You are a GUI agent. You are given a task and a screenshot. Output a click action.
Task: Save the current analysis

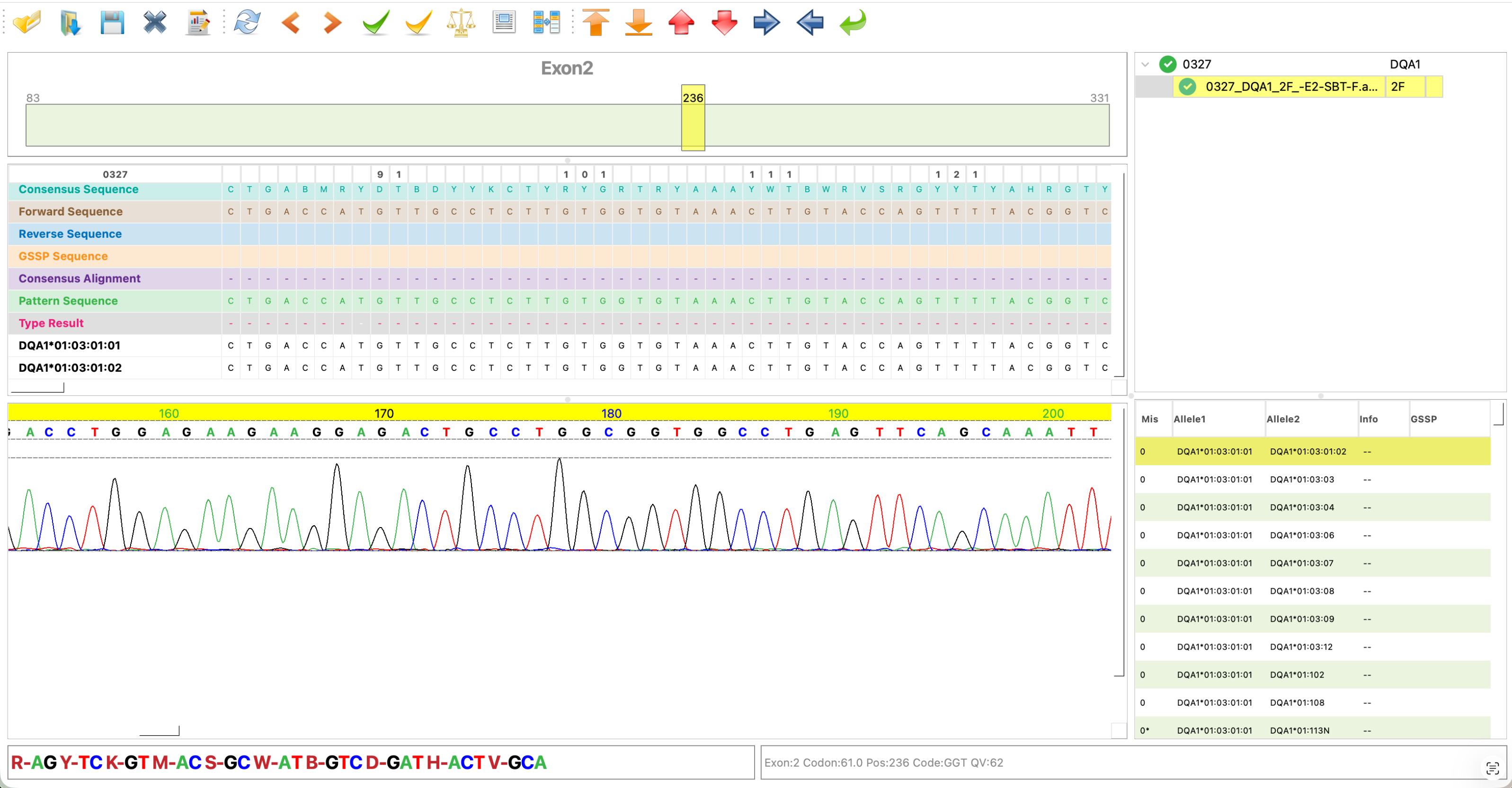(112, 23)
